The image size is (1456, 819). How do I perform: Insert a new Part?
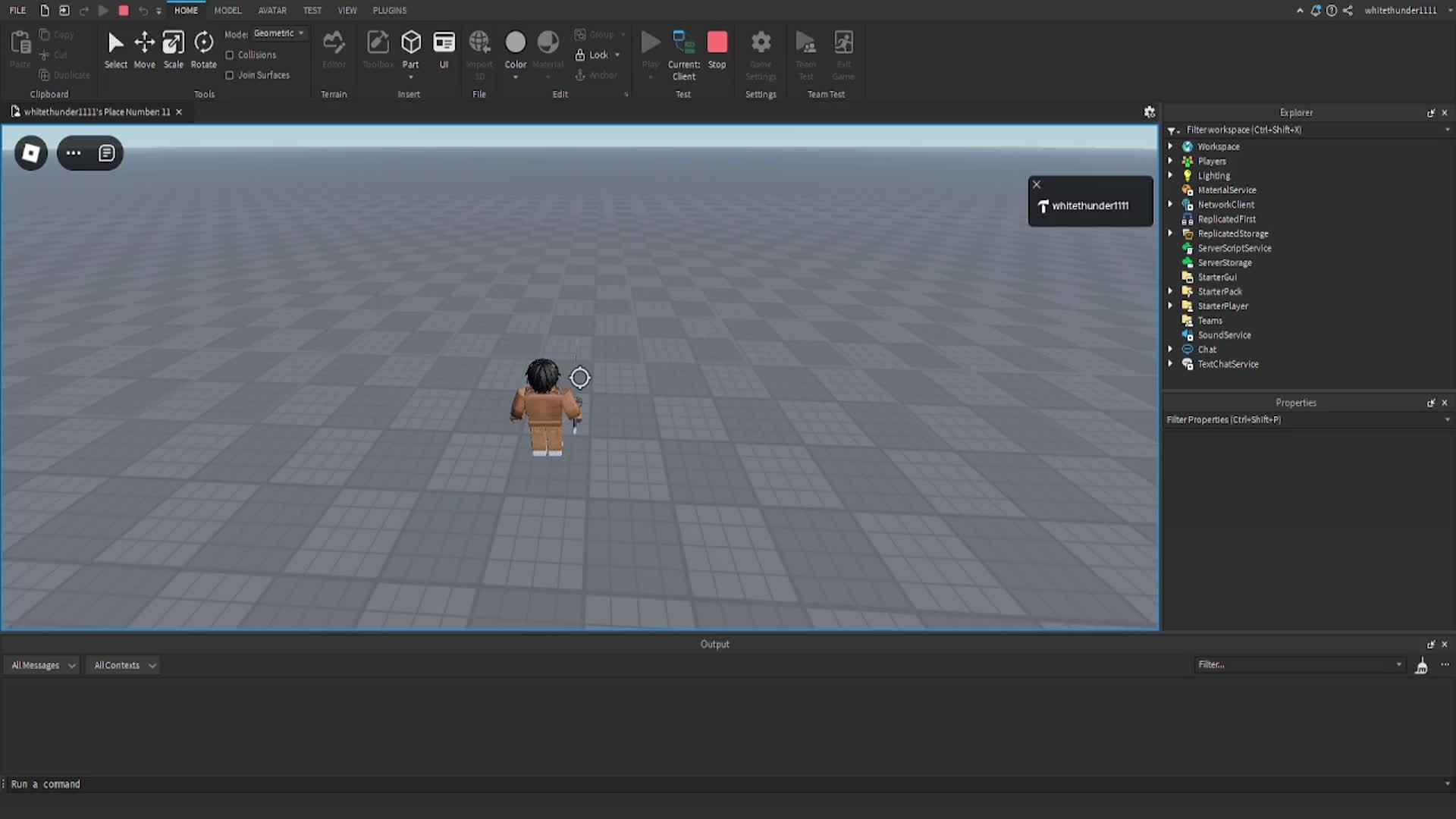pos(410,49)
